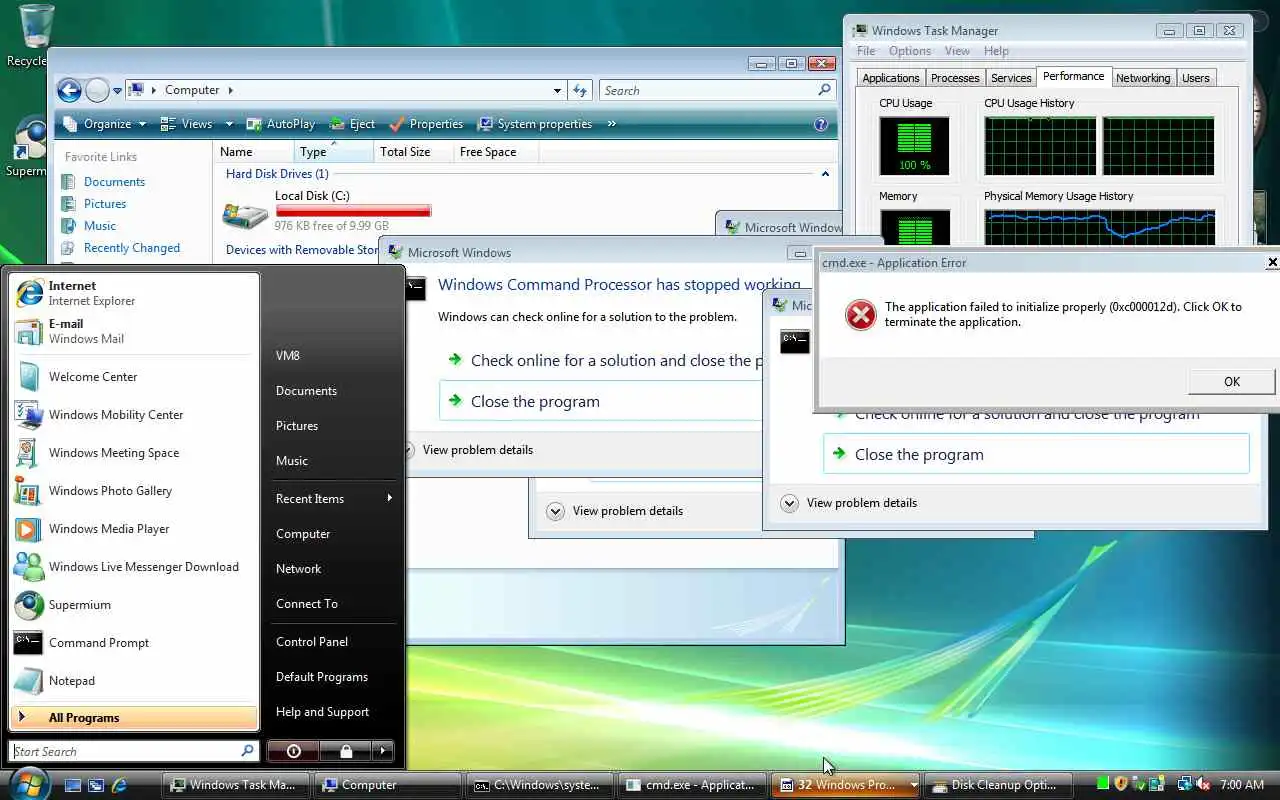Collapse the Hard Disk Drives group
Viewport: 1280px width, 800px height.
click(825, 174)
